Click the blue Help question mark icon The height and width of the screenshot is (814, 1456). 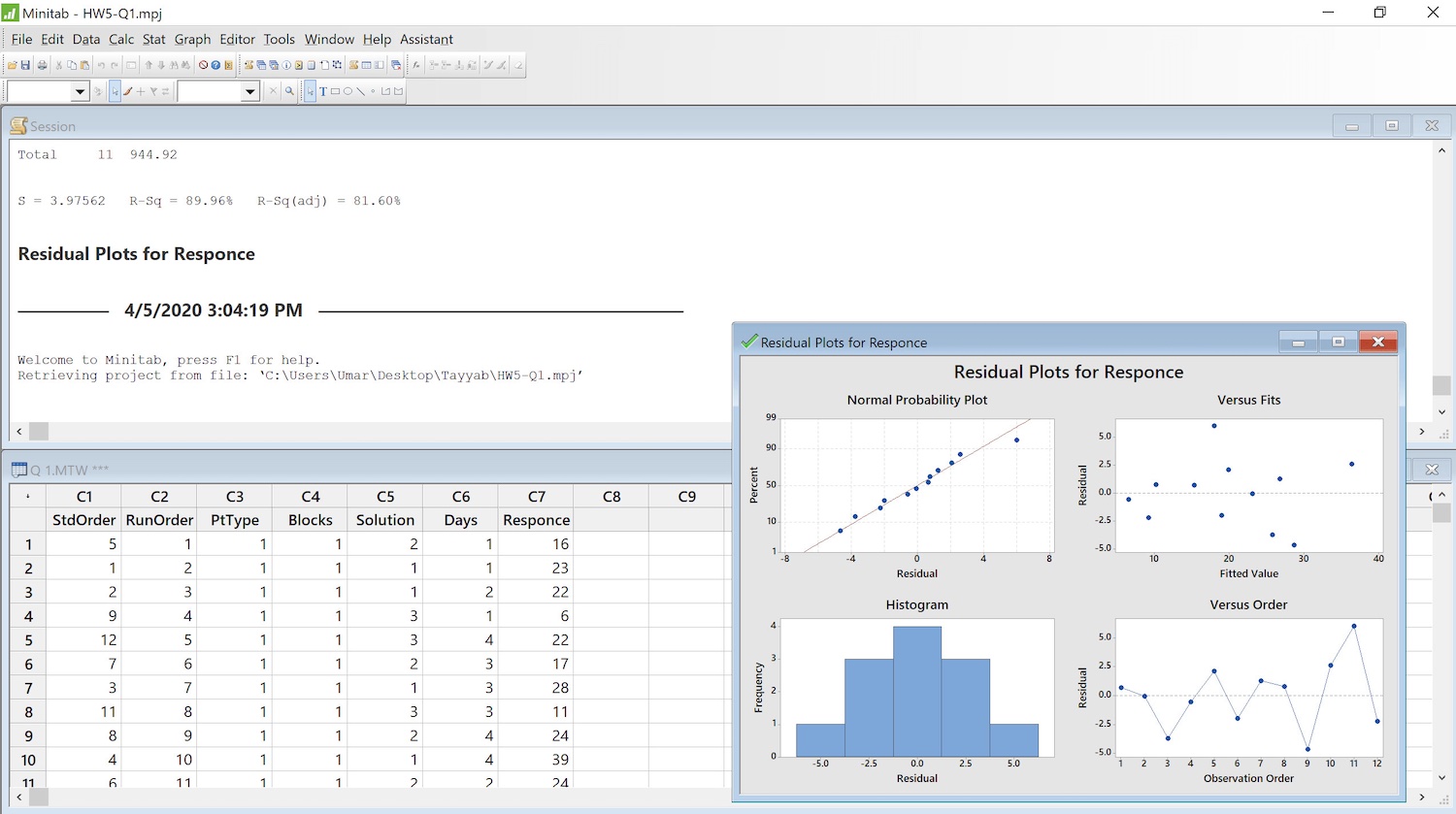215,65
